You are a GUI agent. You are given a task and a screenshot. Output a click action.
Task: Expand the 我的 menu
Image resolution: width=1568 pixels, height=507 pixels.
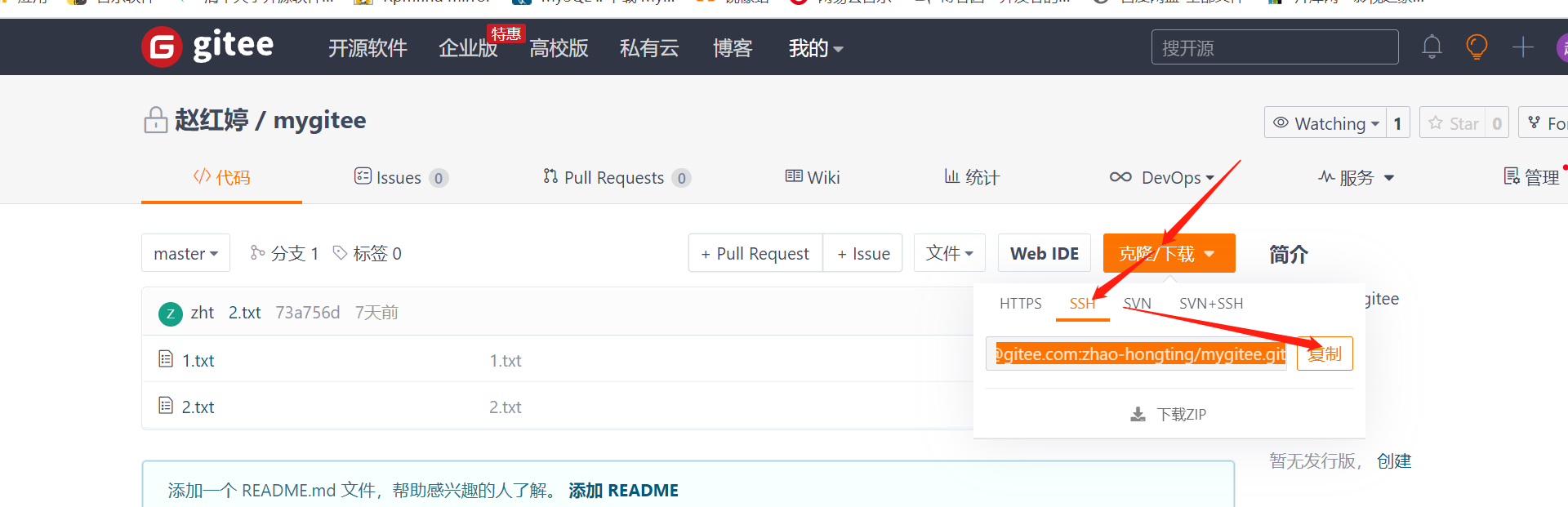pos(816,48)
